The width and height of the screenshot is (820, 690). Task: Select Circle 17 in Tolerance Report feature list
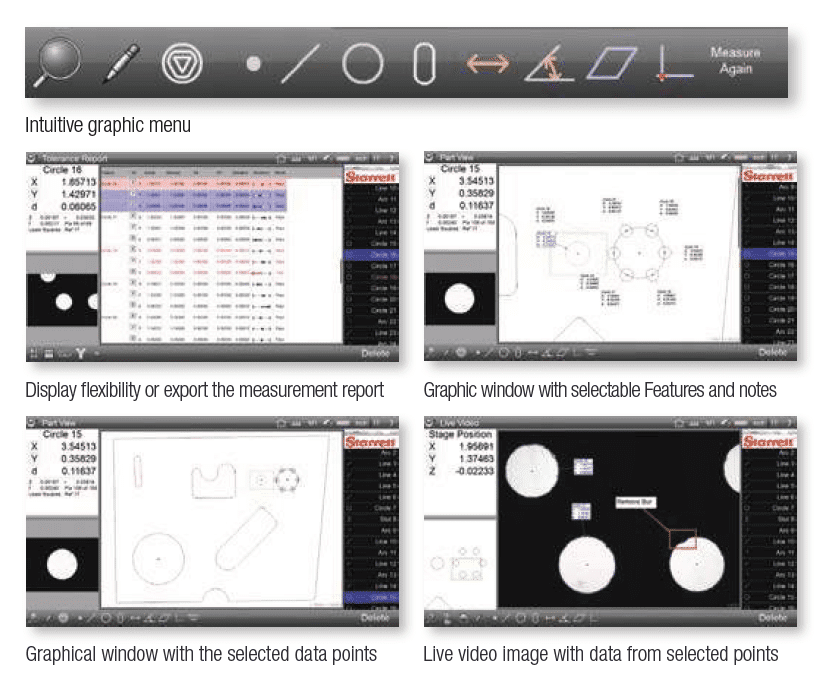pyautogui.click(x=371, y=266)
